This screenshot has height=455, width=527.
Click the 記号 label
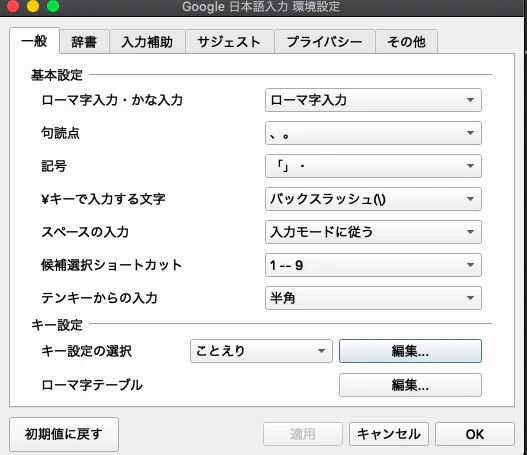[54, 166]
